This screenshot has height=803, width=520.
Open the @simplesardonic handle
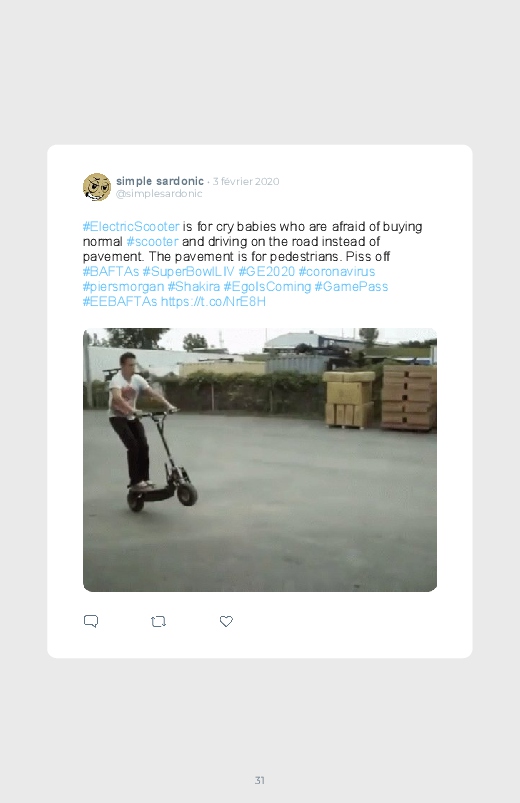click(159, 194)
